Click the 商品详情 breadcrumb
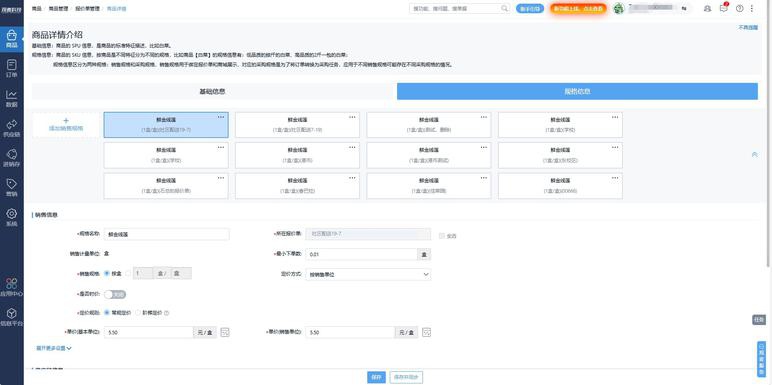 116,9
